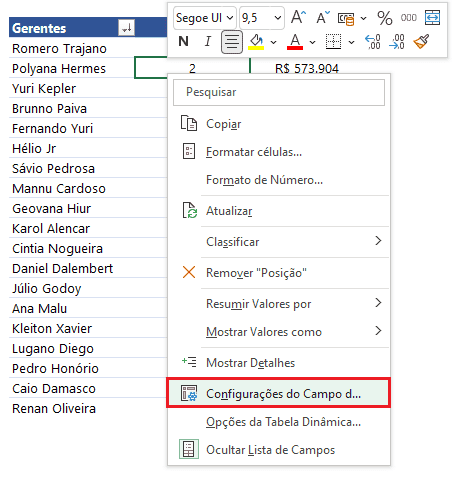Screen dimensions: 452x477
Task: Open Classificar submenu
Action: pyautogui.click(x=279, y=242)
